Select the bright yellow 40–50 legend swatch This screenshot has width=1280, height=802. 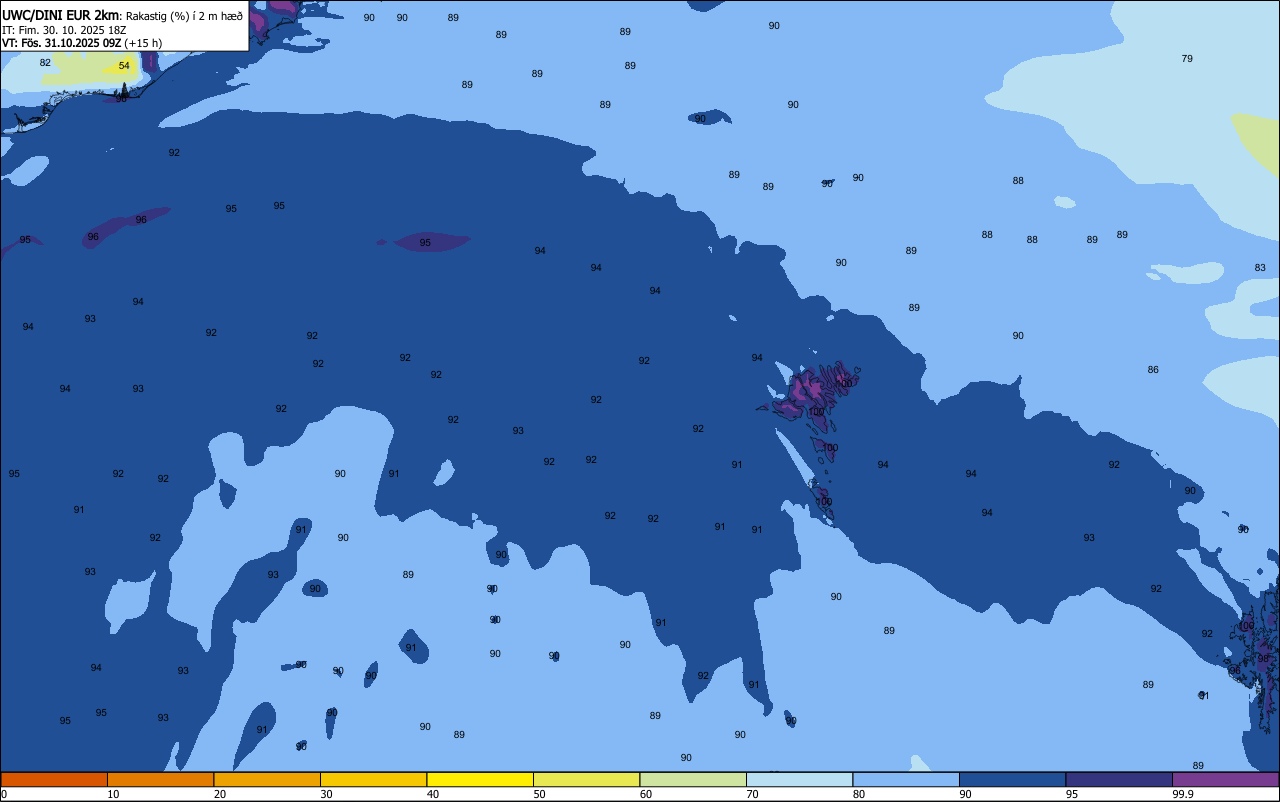point(480,779)
